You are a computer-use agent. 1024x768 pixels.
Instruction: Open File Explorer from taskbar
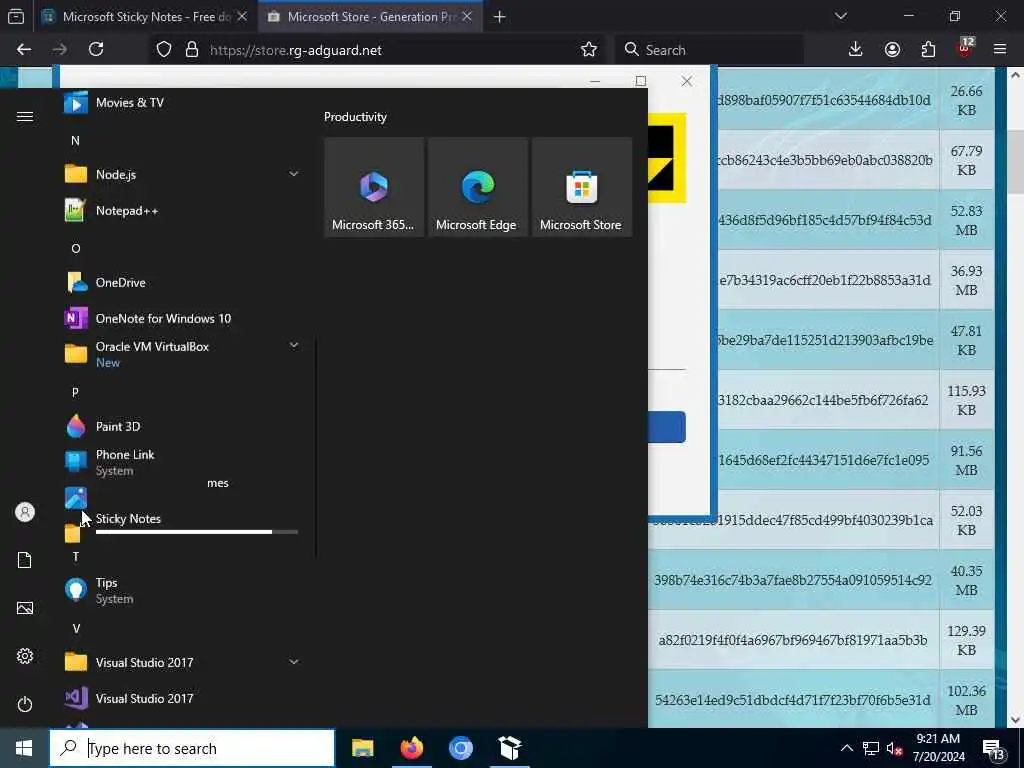click(x=362, y=748)
